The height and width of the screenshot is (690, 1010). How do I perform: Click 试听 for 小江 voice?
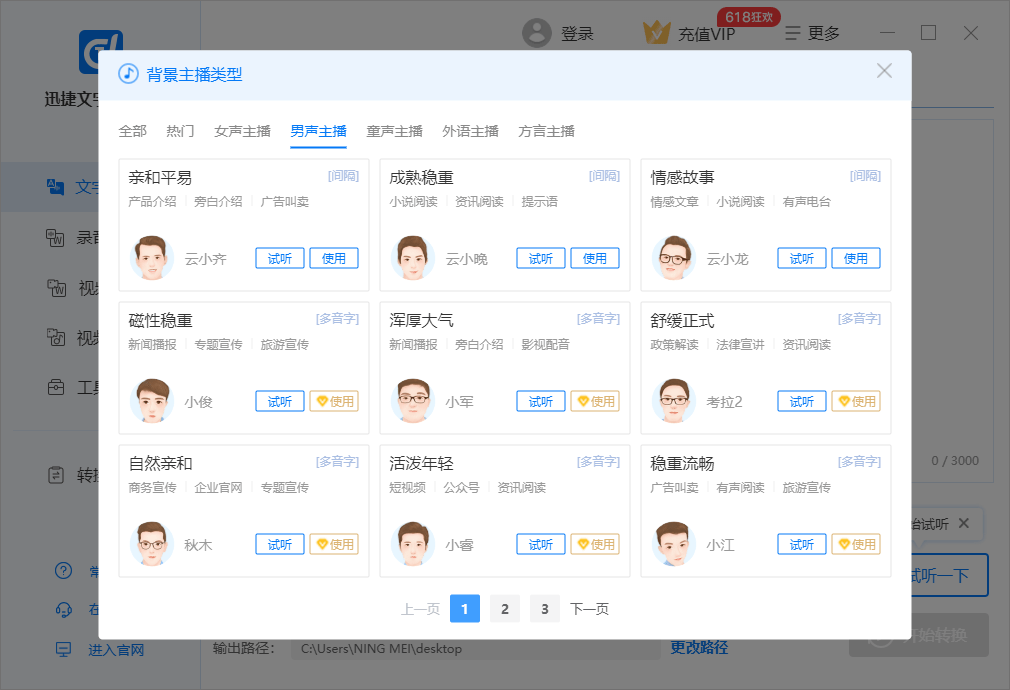click(x=802, y=544)
